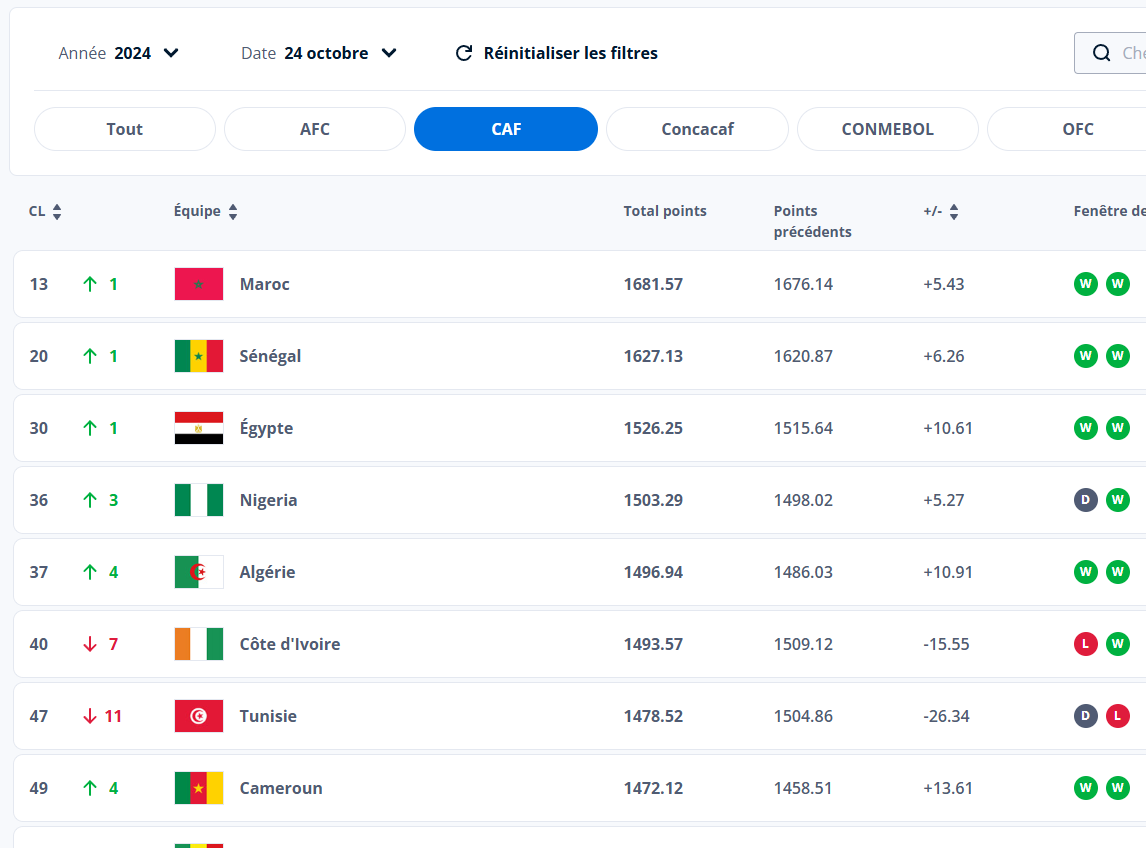Screen dimensions: 1146x848
Task: Open the Algérie team link
Action: (267, 572)
